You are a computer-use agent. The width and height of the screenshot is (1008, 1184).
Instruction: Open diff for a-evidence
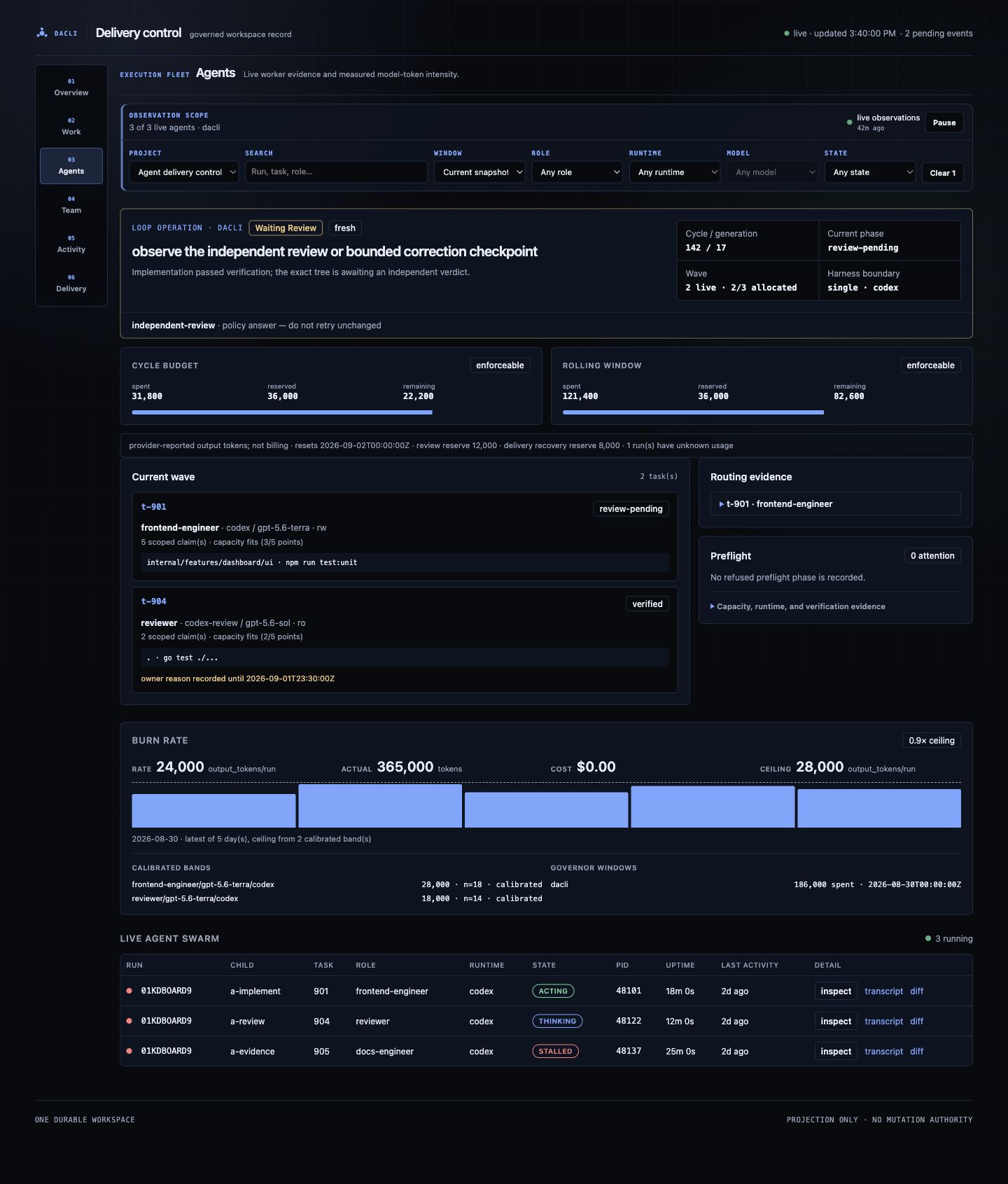(x=916, y=1052)
